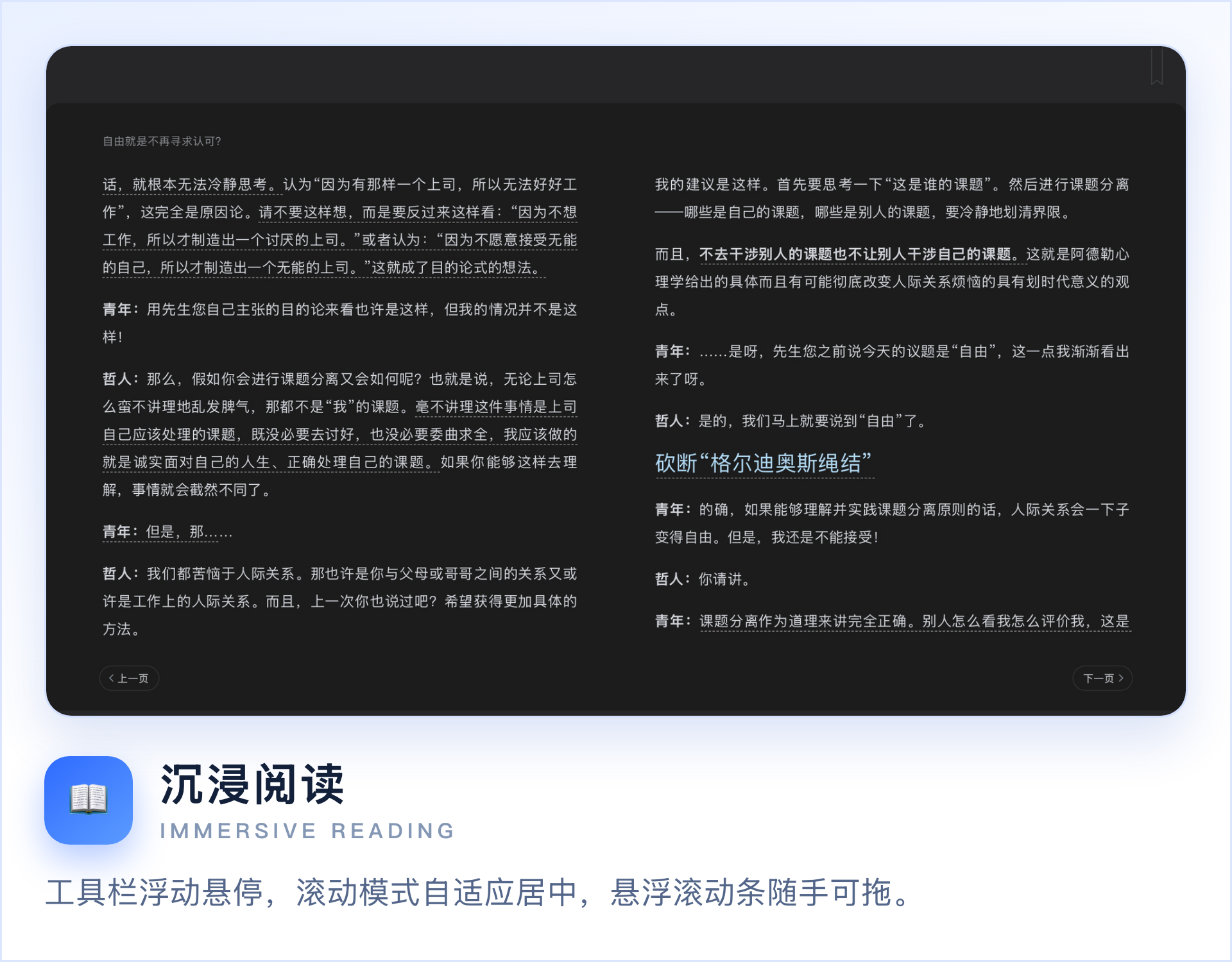Click the line 哲人：你请讲。
1232x962 pixels.
(702, 579)
